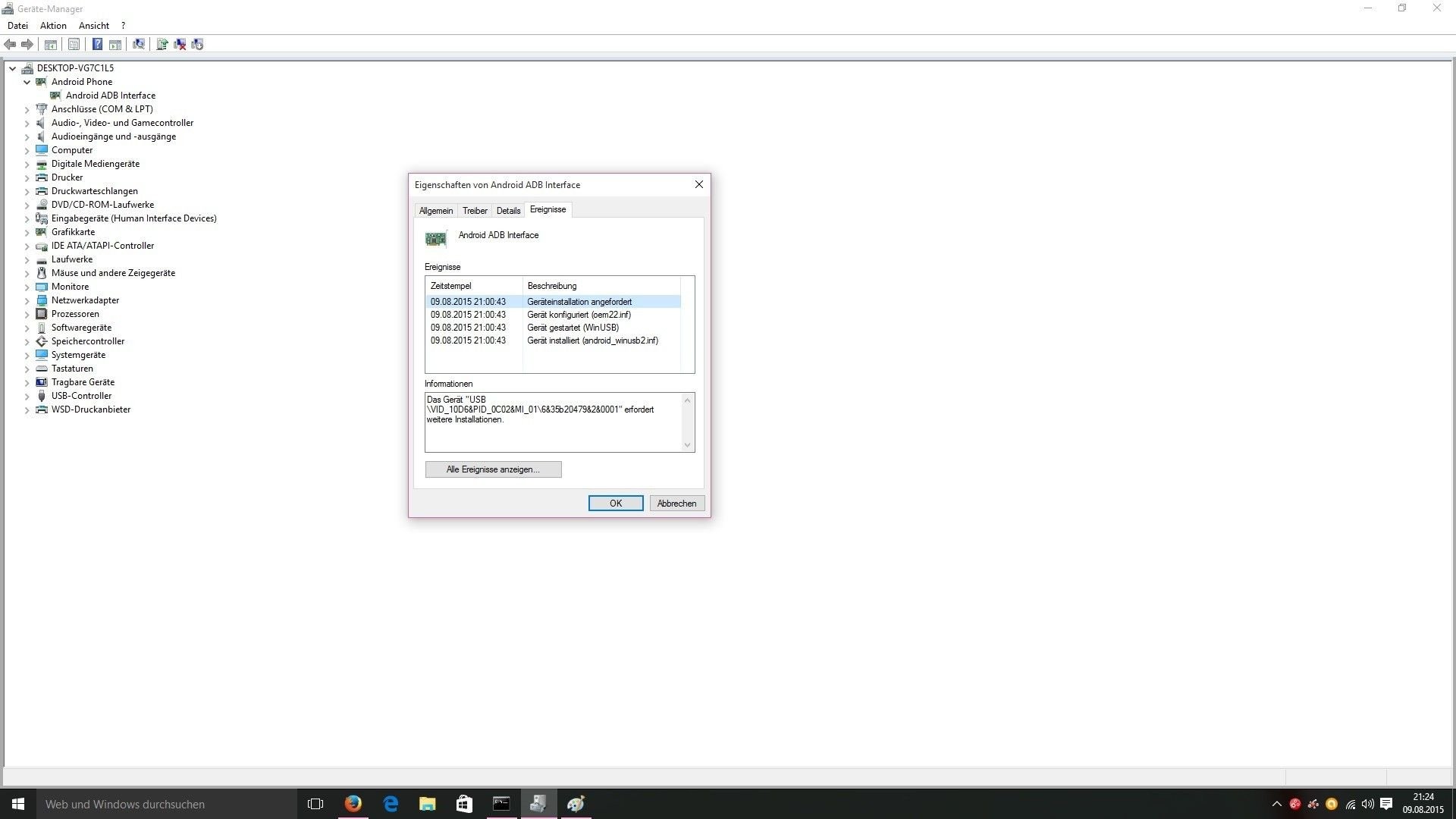Click Abbrechen in the properties dialog

676,504
